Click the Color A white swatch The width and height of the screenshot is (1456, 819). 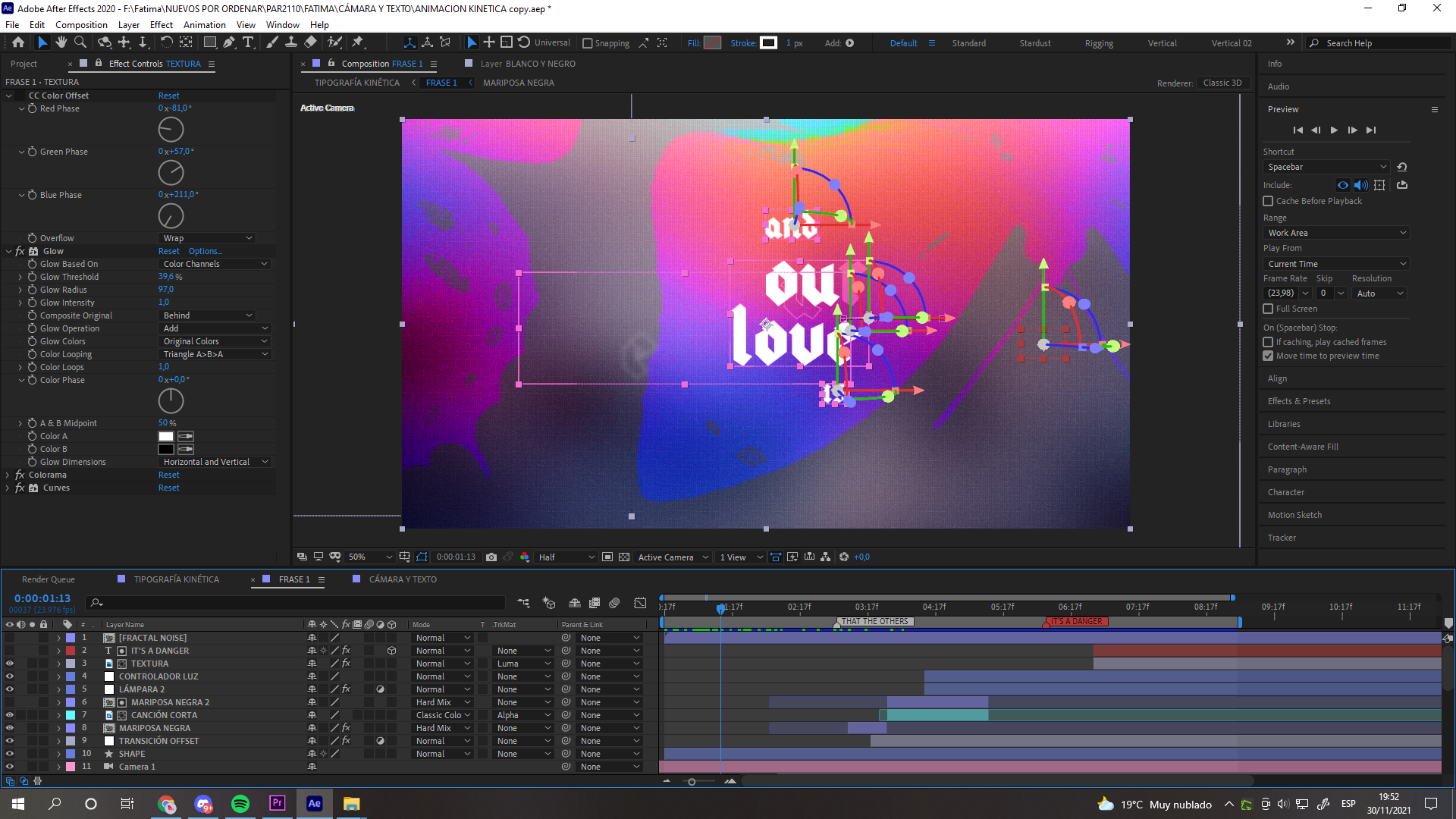point(165,437)
